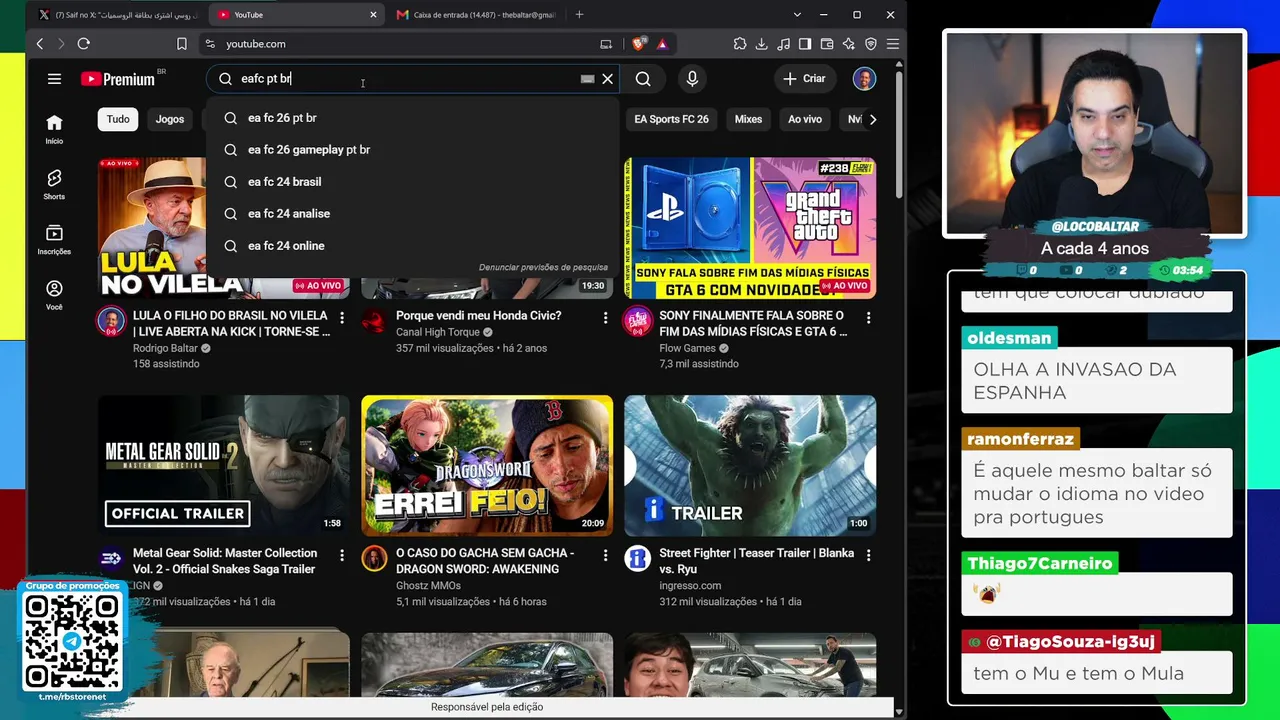This screenshot has width=1280, height=720.
Task: Select the Jogos filter chip
Action: click(x=170, y=119)
